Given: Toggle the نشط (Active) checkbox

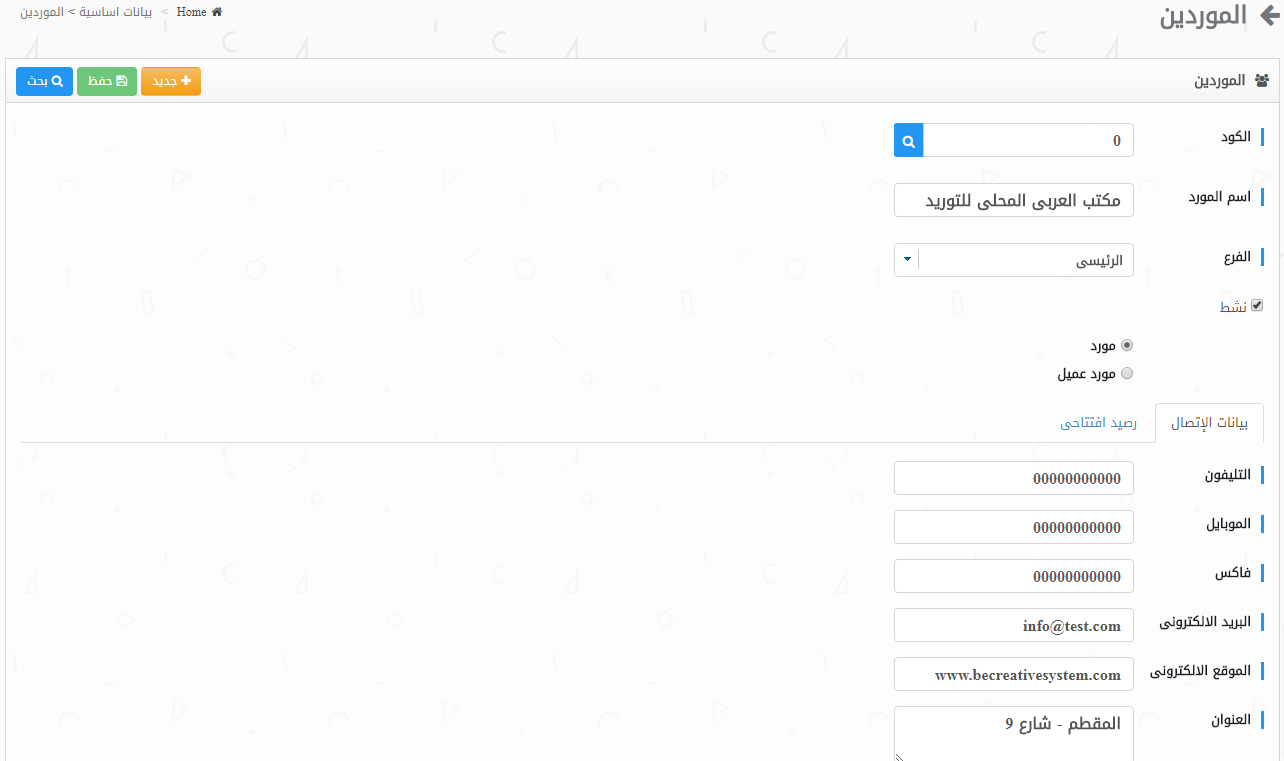Looking at the screenshot, I should point(1257,306).
